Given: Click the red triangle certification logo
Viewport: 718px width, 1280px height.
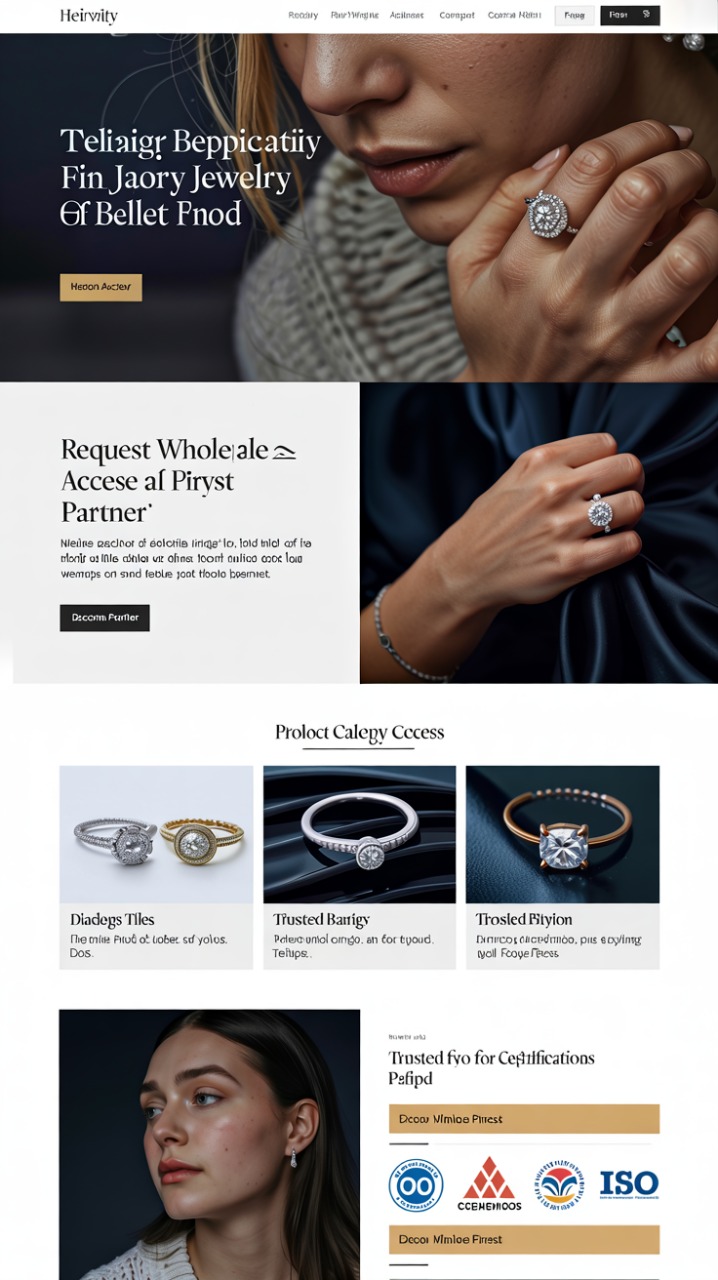Looking at the screenshot, I should [x=491, y=1184].
